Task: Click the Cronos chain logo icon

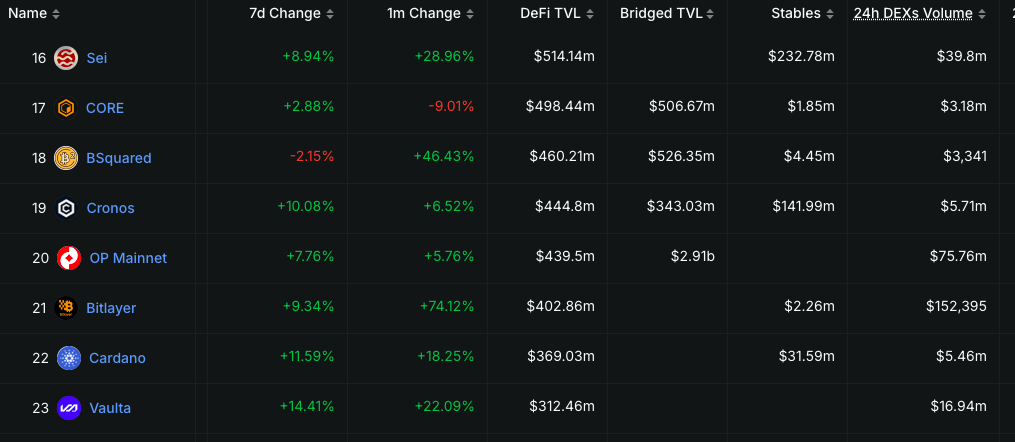Action: 66,208
